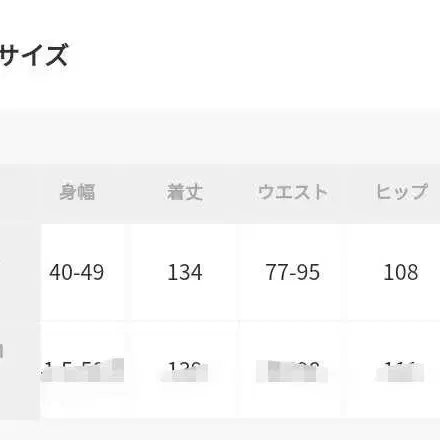Screen dimensions: 440x440
Task: Click the サイズ heading
Action: (33, 55)
